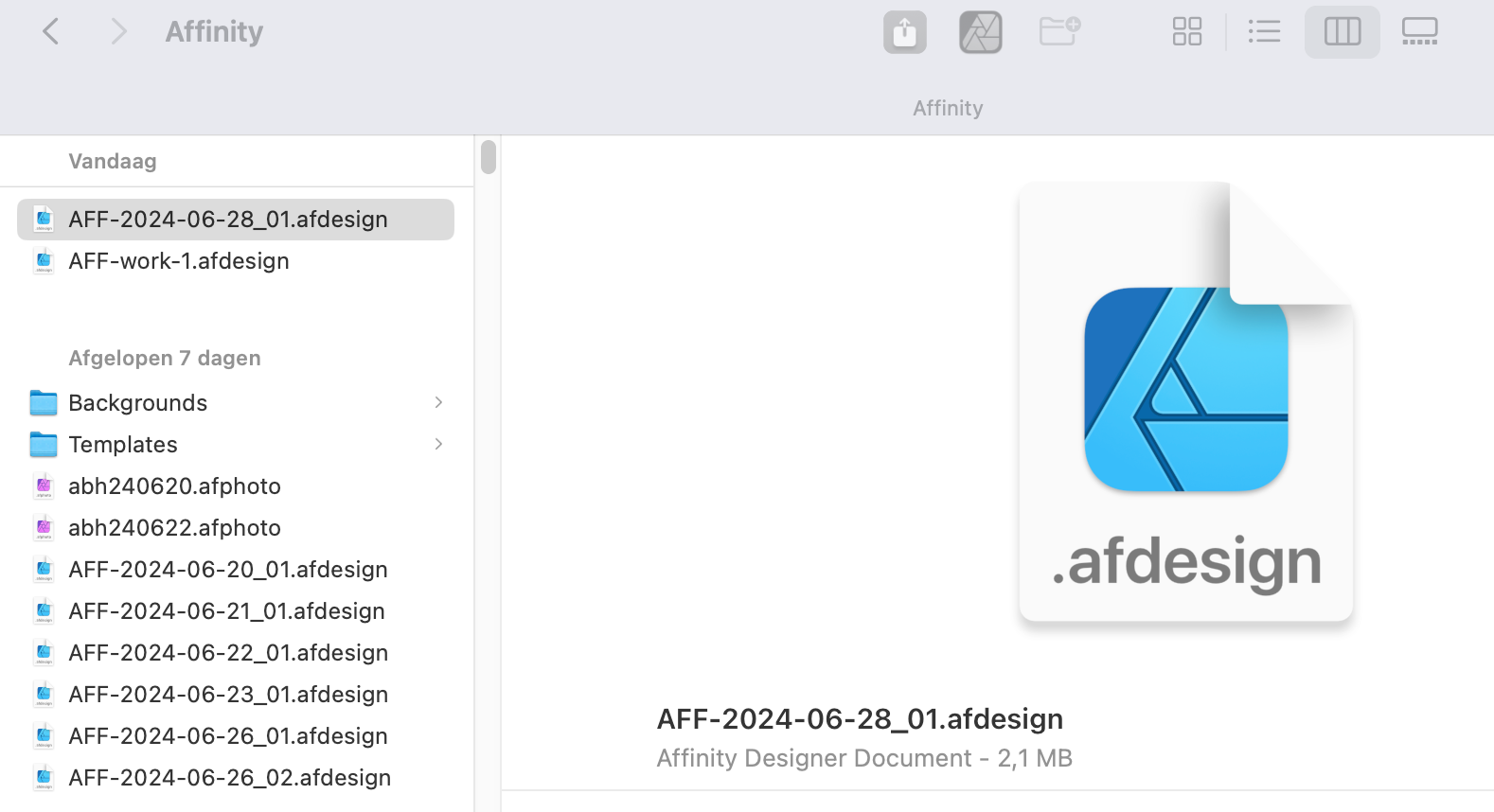Switch to list view

point(1264,31)
